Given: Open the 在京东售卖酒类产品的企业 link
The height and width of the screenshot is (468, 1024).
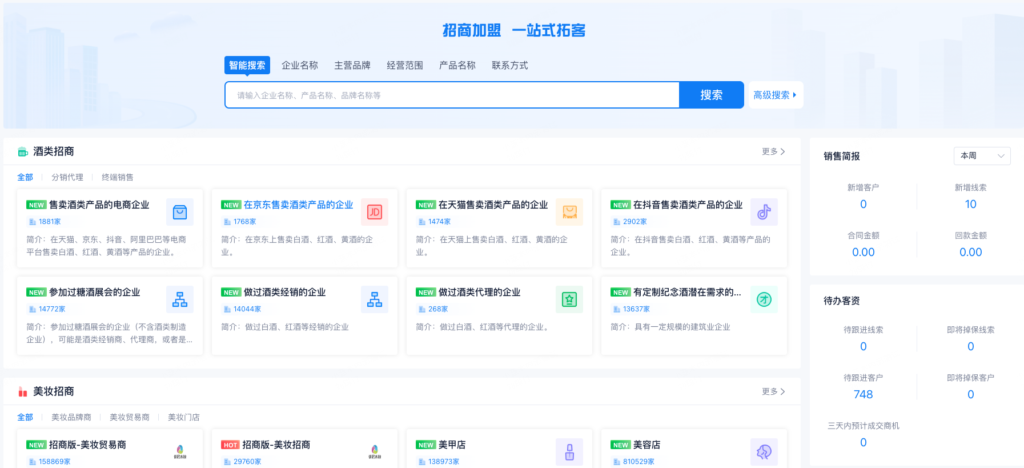Looking at the screenshot, I should pos(298,205).
